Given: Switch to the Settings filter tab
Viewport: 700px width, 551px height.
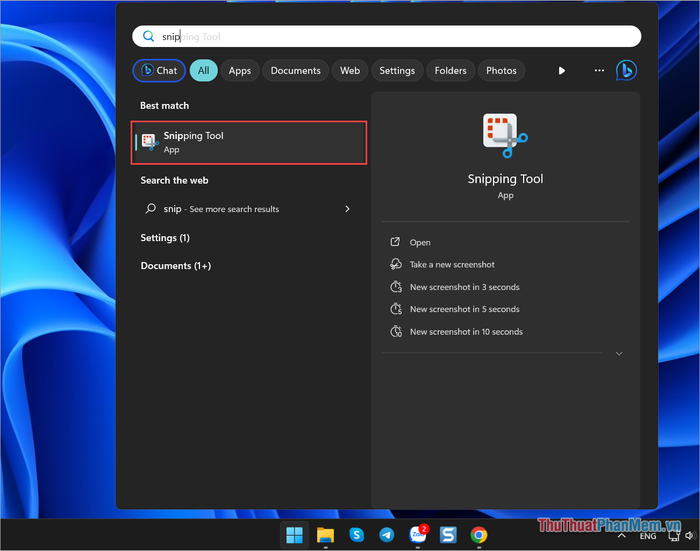Looking at the screenshot, I should [397, 71].
